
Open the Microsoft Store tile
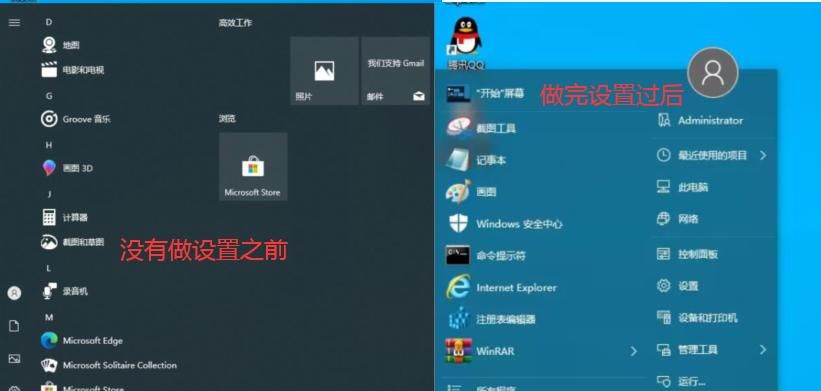(x=253, y=166)
